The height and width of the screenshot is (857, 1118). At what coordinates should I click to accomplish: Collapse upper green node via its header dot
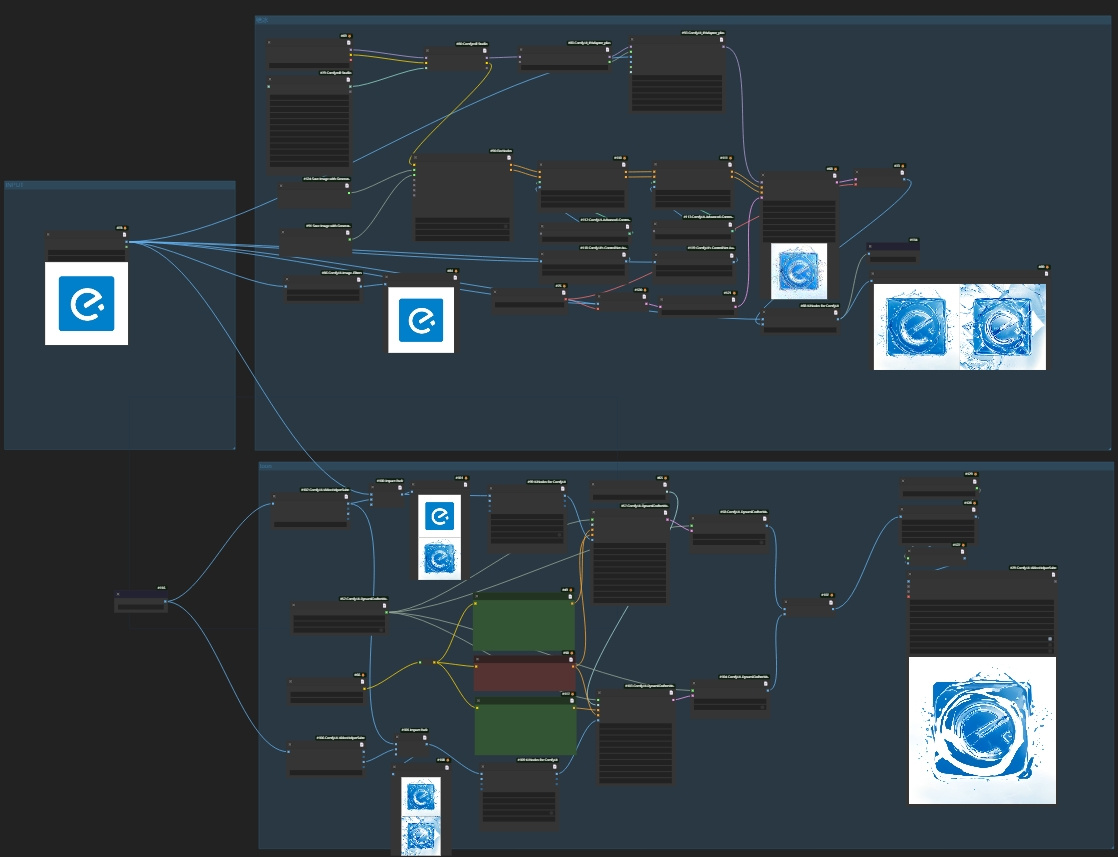477,597
